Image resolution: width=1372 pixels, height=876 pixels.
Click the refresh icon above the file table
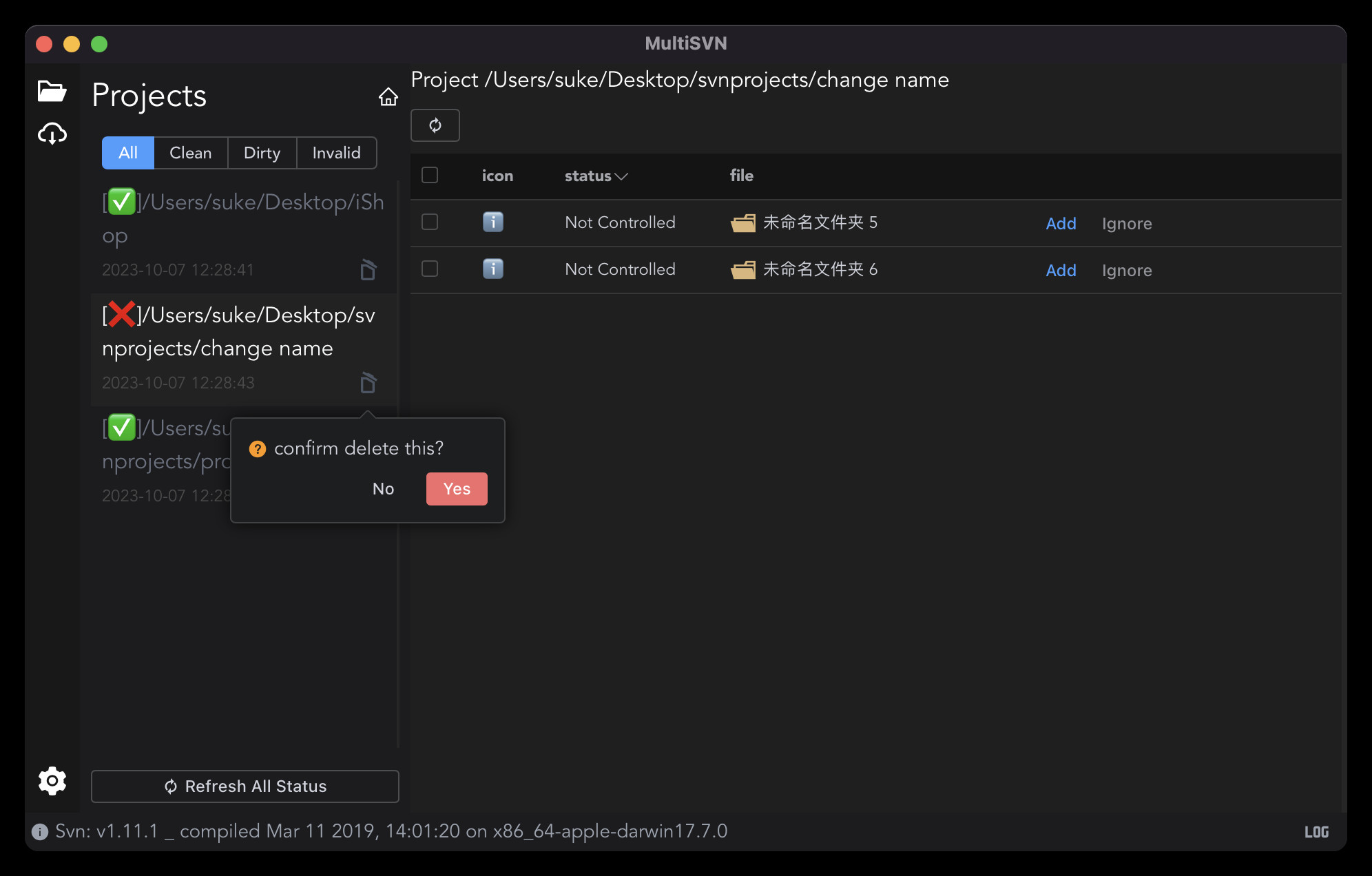pos(435,125)
